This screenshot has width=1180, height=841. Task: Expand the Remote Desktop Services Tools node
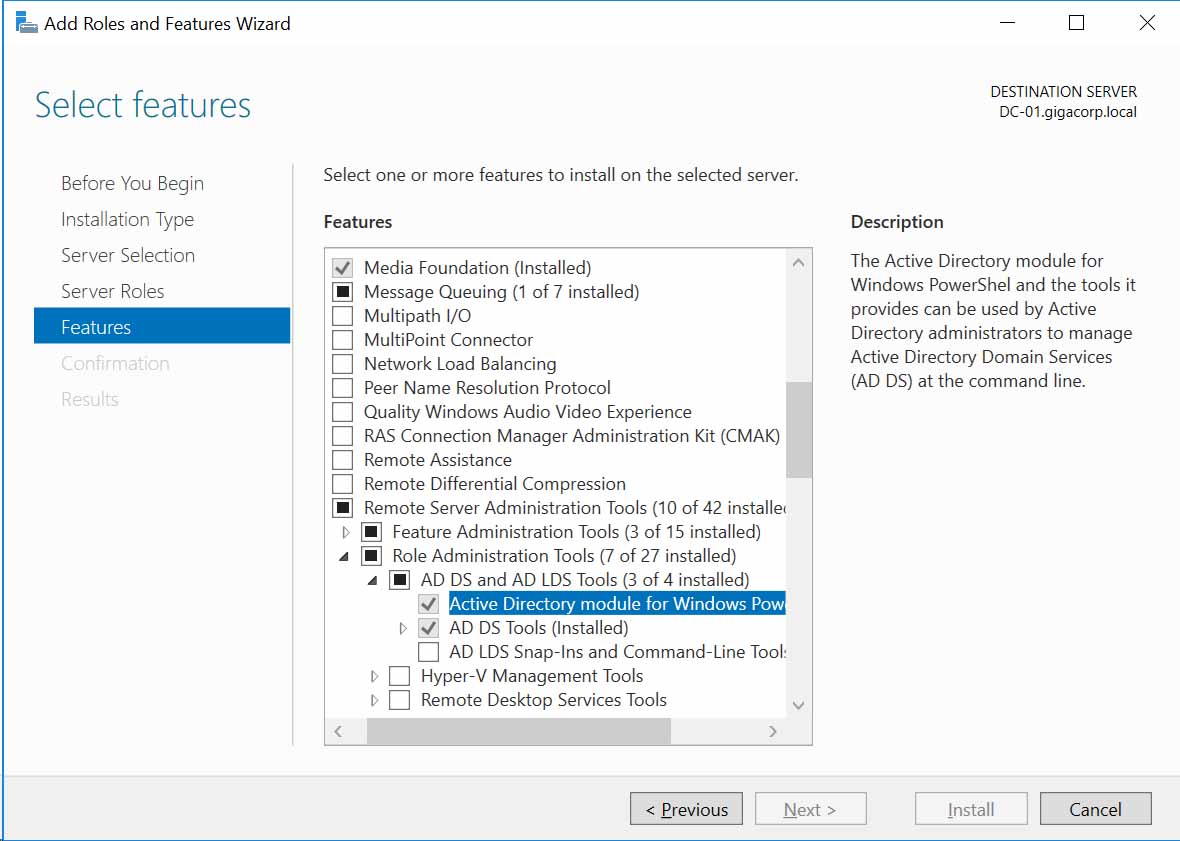coord(372,699)
